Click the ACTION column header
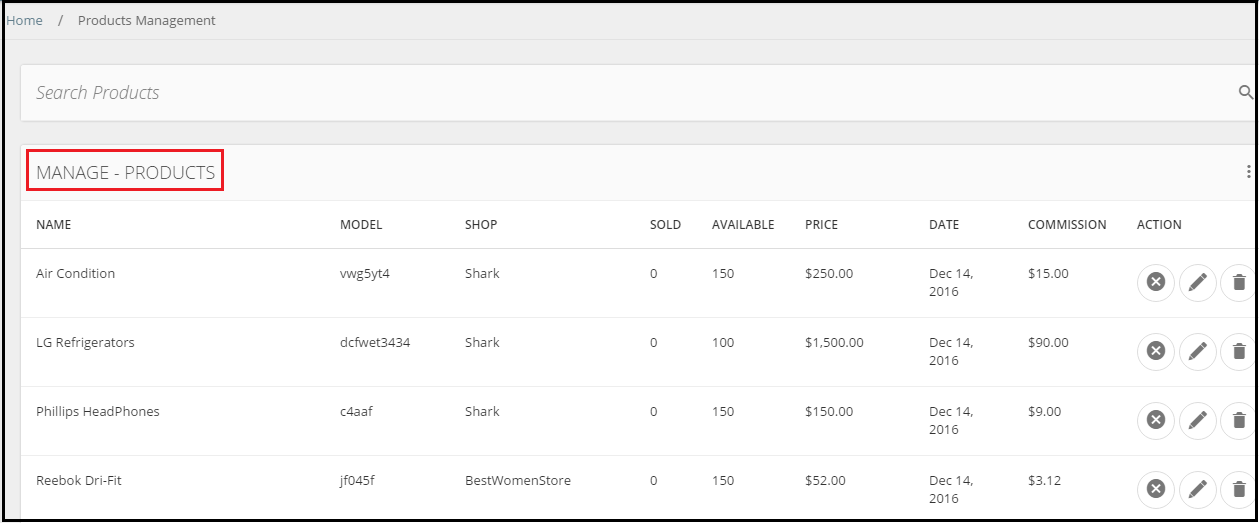Screen dimensions: 1259x523 click(1159, 225)
